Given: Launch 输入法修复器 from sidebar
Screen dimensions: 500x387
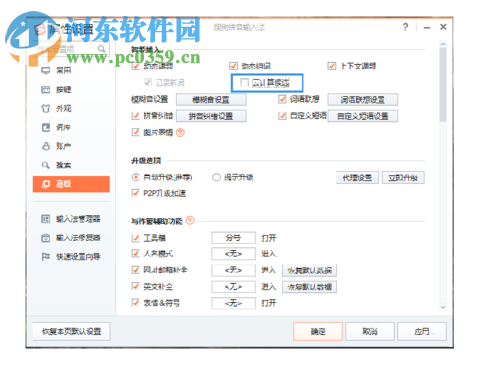Looking at the screenshot, I should 70,238.
